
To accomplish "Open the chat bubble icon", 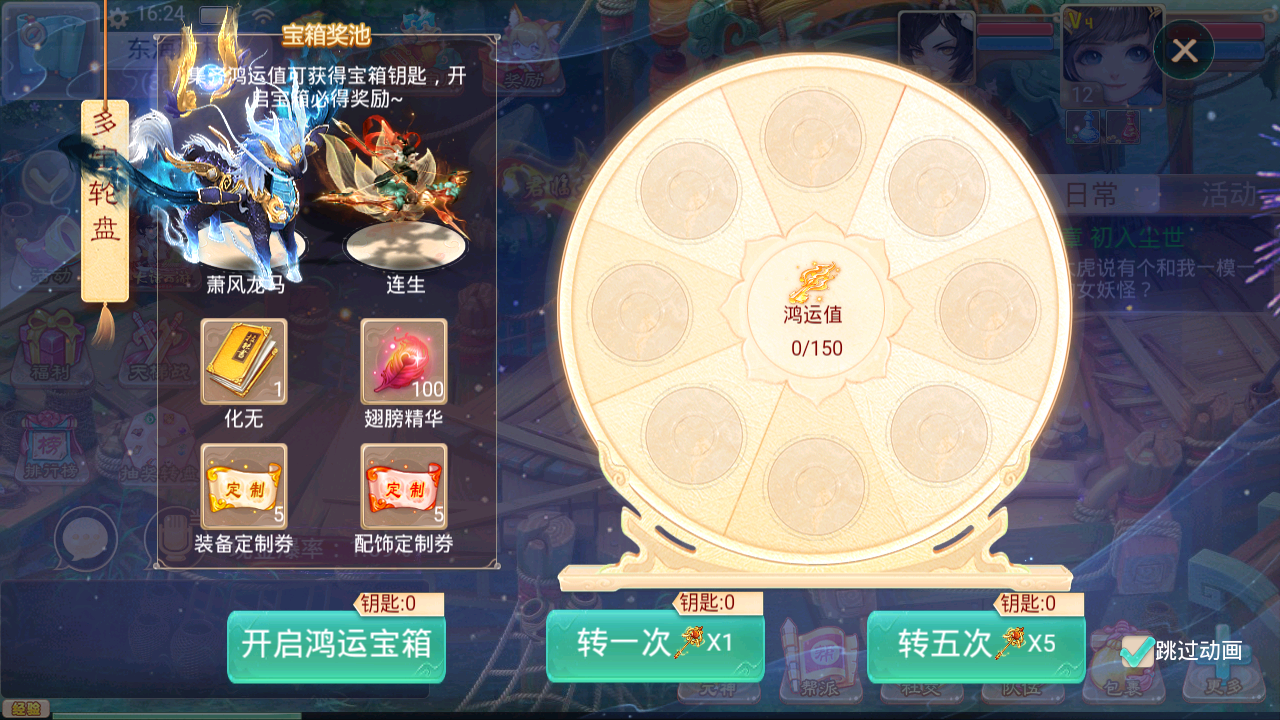I will tap(87, 539).
